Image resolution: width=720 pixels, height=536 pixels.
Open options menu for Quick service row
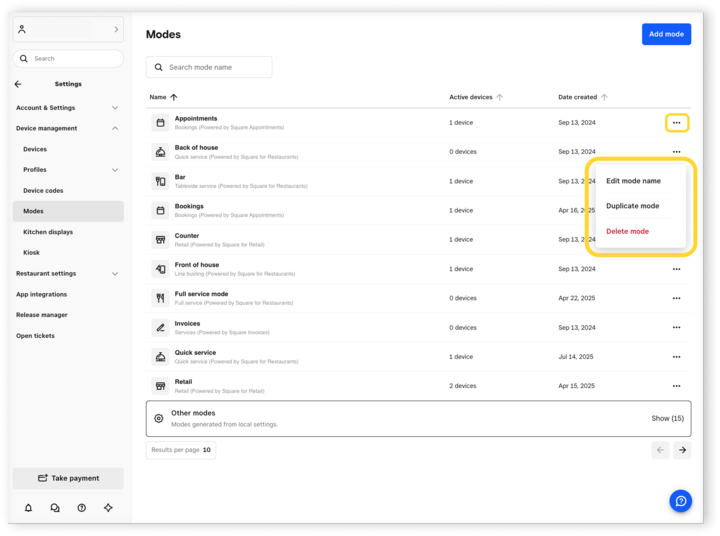click(676, 357)
